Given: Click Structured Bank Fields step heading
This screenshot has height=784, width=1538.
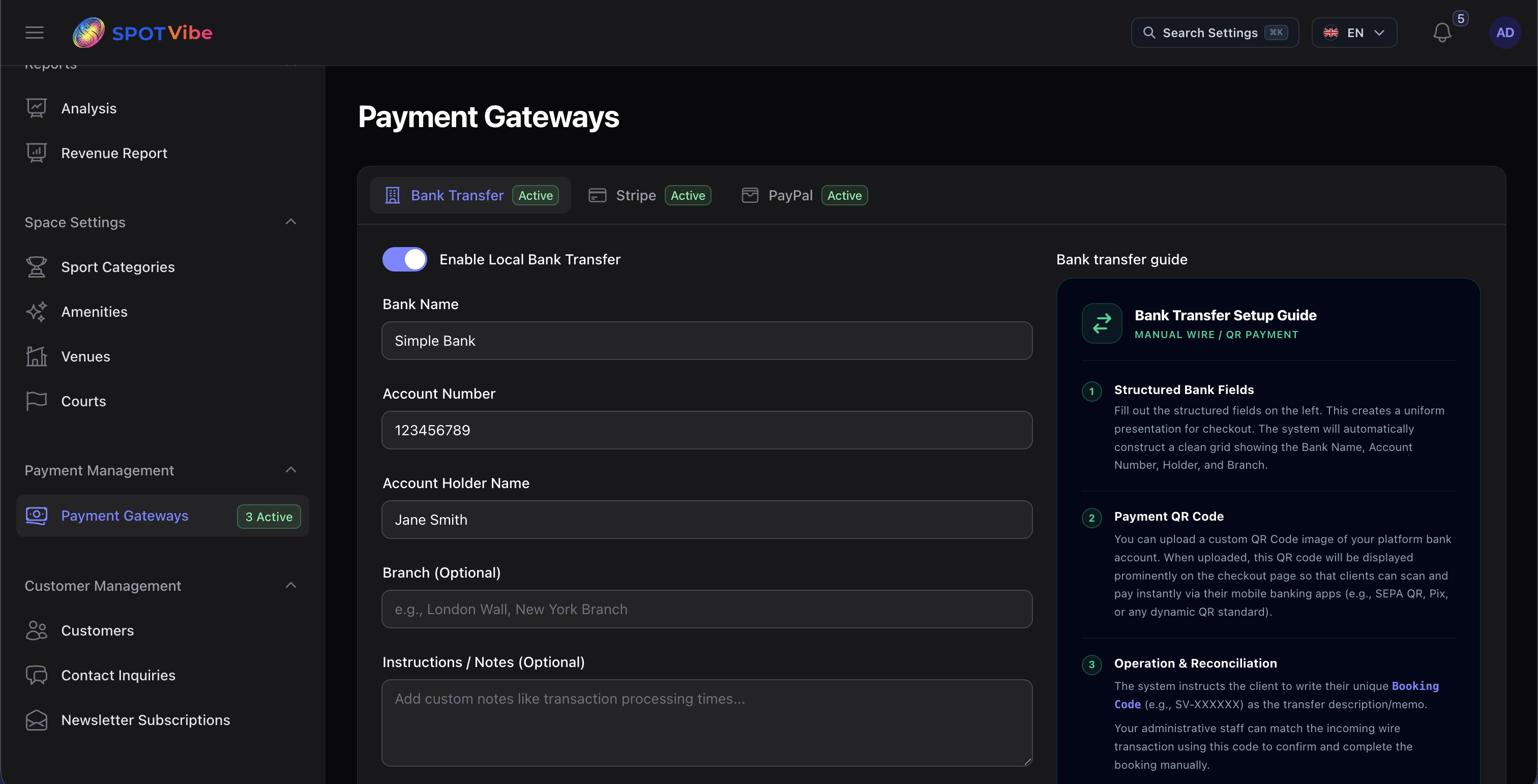Looking at the screenshot, I should pyautogui.click(x=1184, y=389).
